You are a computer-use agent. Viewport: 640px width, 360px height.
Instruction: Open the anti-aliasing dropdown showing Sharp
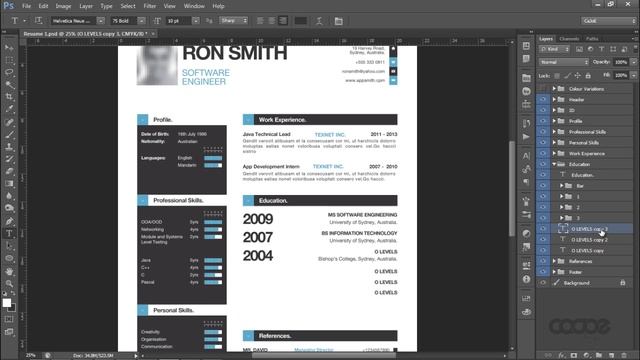click(233, 20)
